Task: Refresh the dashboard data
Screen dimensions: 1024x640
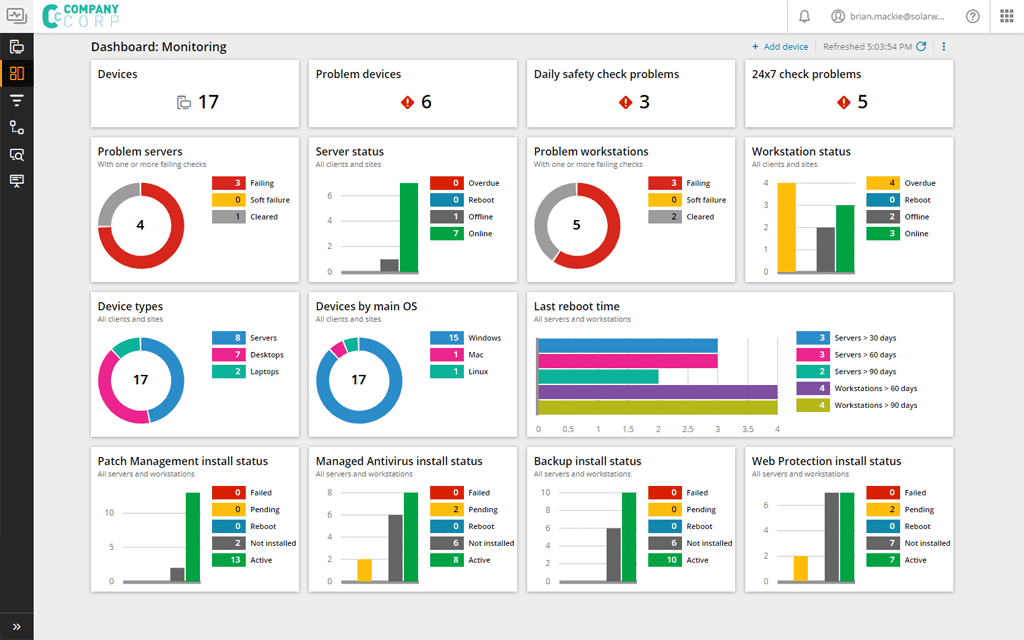Action: [x=921, y=47]
